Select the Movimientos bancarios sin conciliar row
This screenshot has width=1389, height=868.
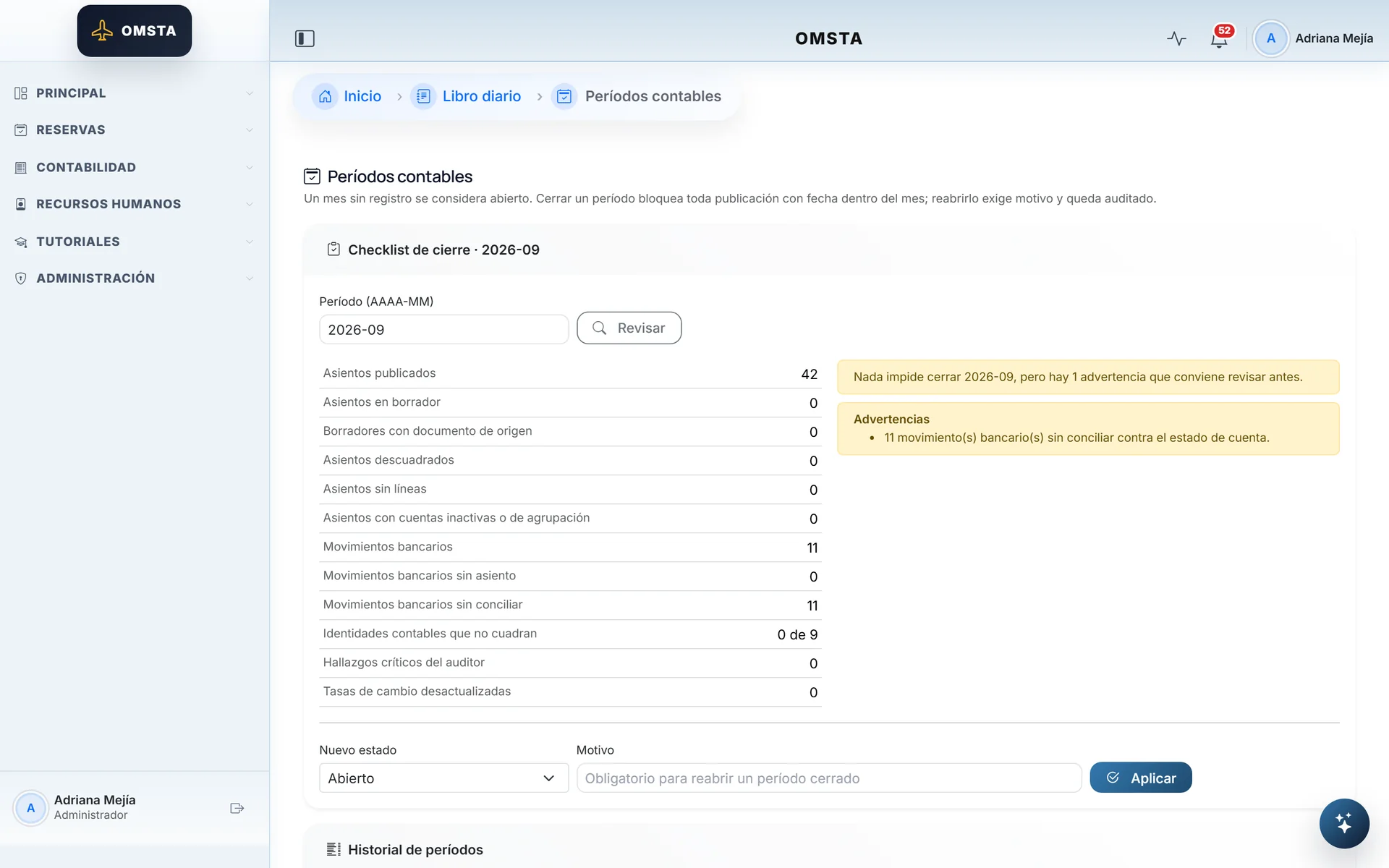tap(570, 605)
